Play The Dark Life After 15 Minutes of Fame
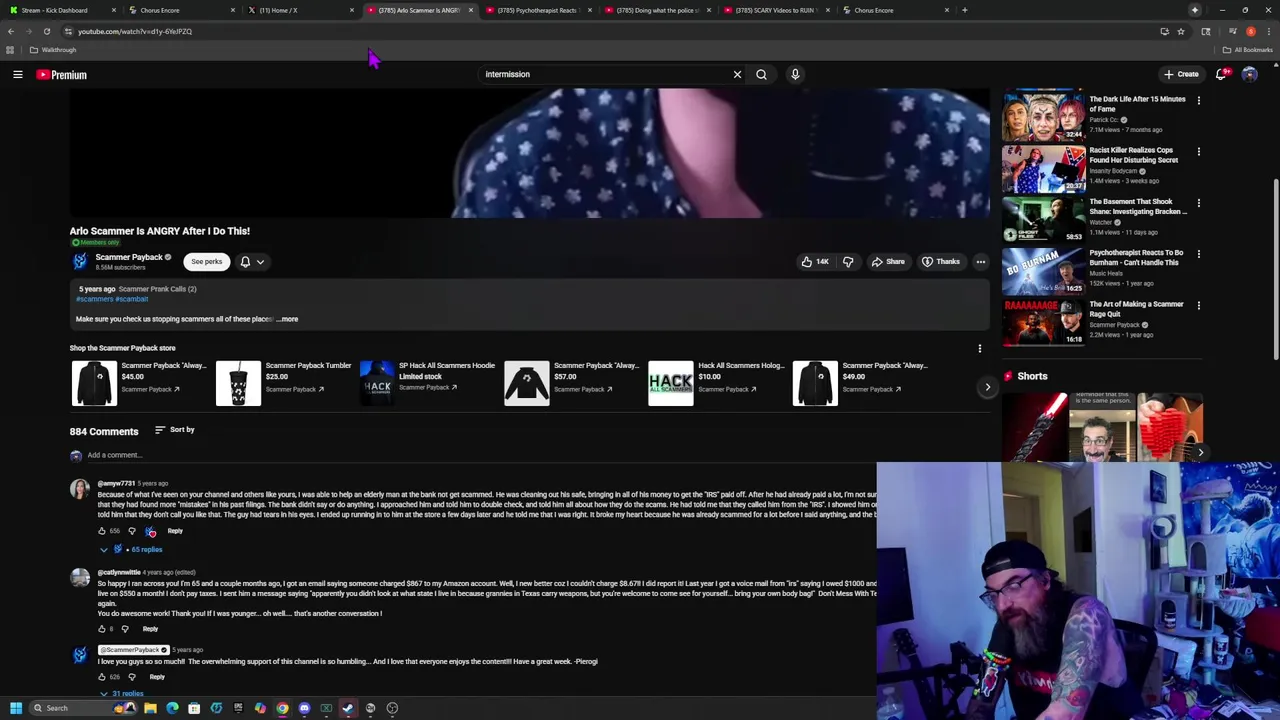Viewport: 1280px width, 720px height. pos(1043,117)
